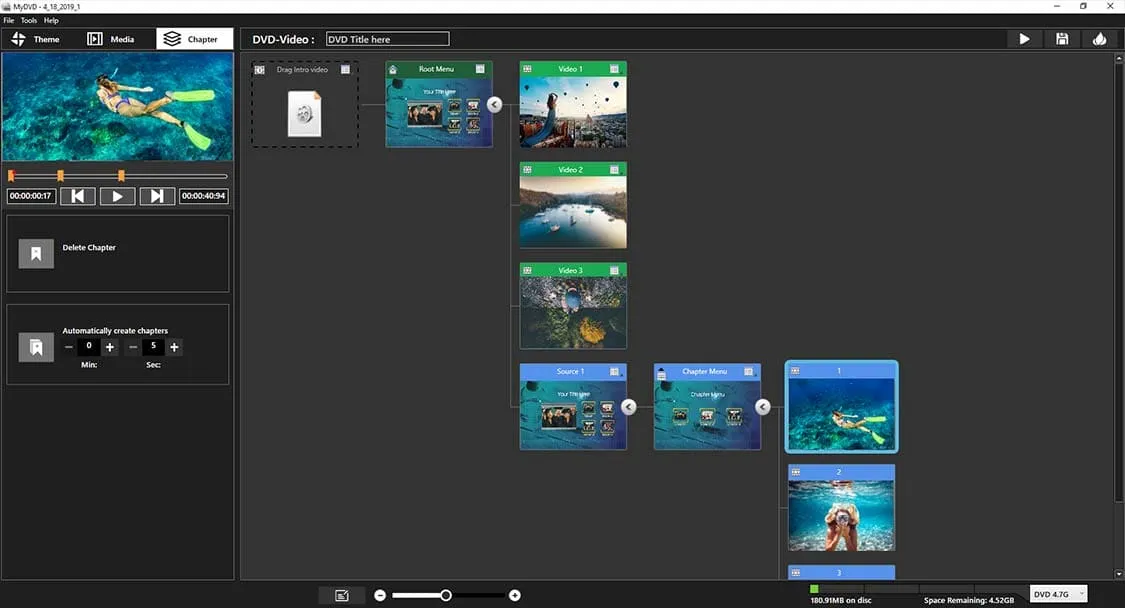Jump to previous chapter in preview player

coord(77,196)
